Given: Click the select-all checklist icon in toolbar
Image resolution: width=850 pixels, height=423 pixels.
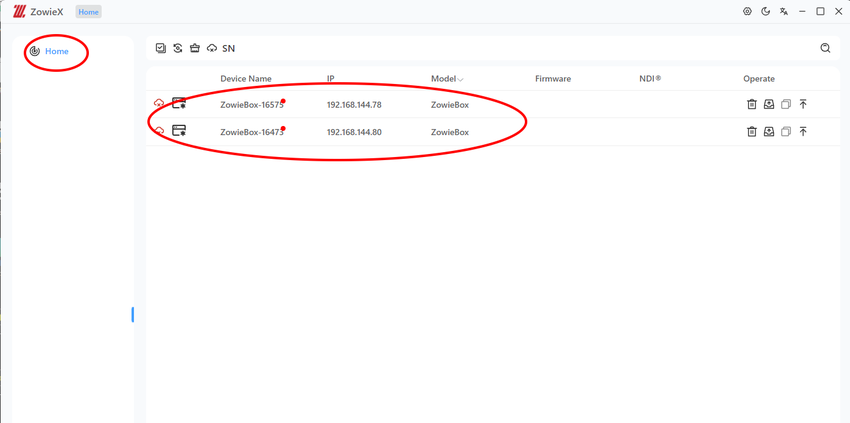Looking at the screenshot, I should point(160,48).
